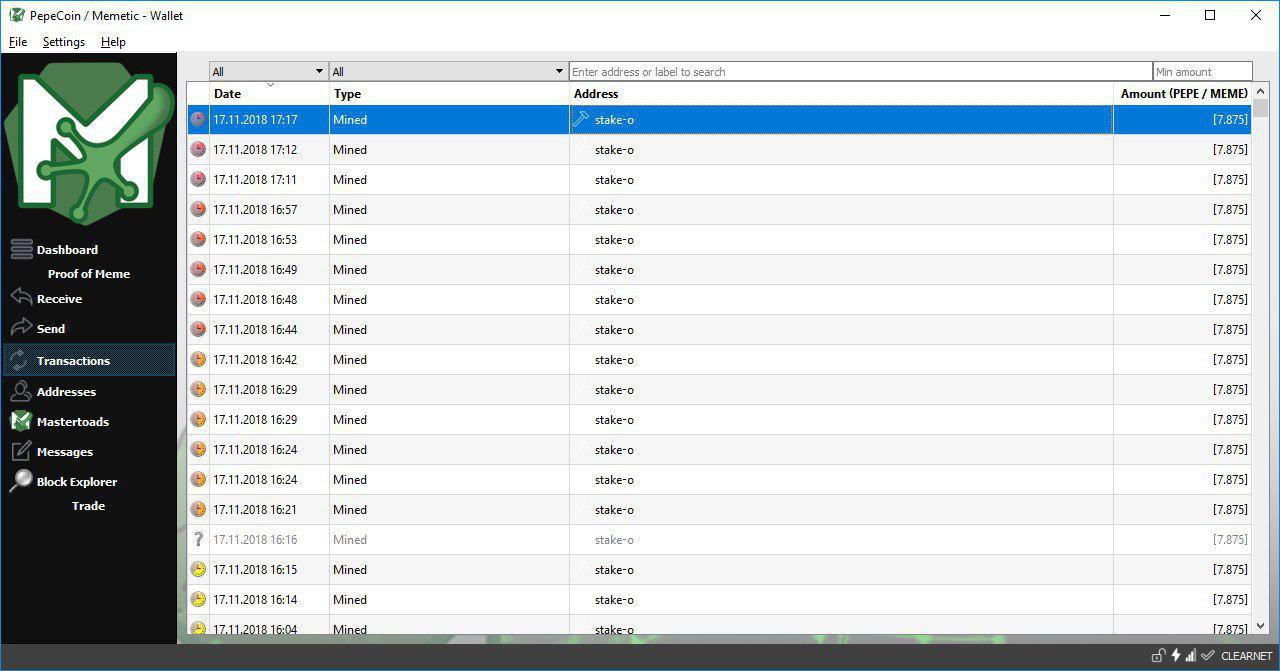1280x671 pixels.
Task: Click the stake-o address in the 16:21 row
Action: point(614,509)
